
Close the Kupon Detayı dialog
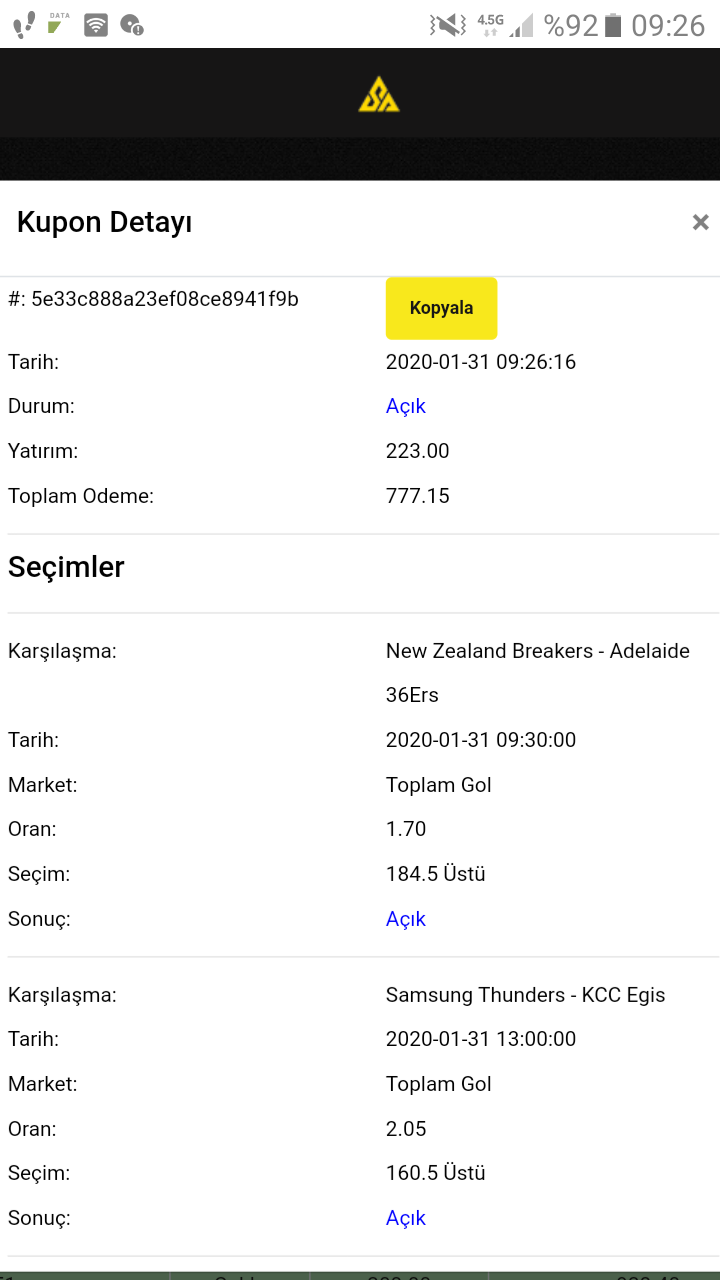pos(700,222)
